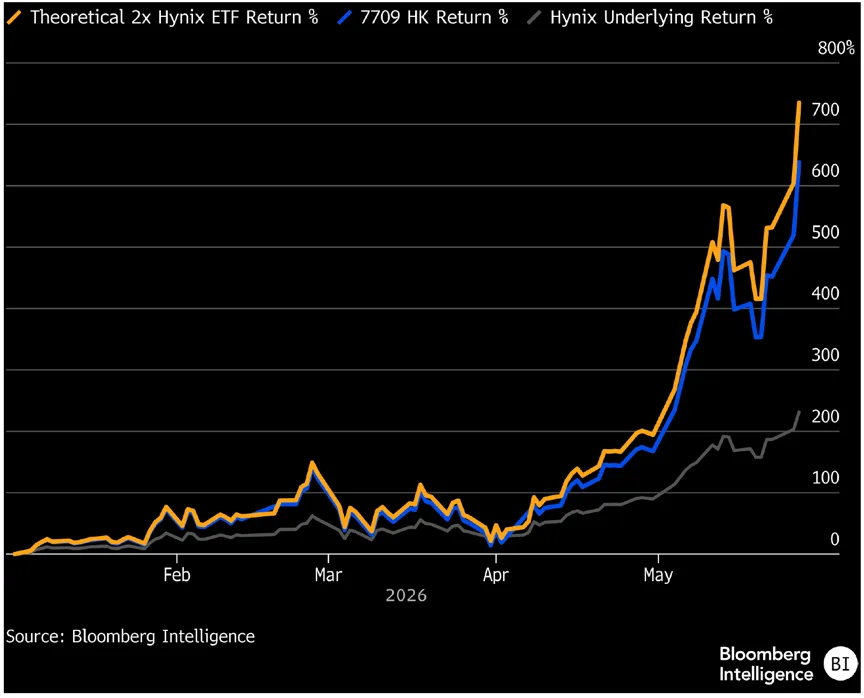Click the 700 y-axis label

point(825,110)
